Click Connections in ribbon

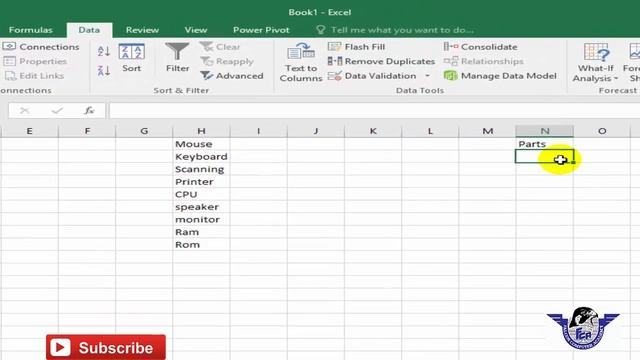tap(41, 47)
